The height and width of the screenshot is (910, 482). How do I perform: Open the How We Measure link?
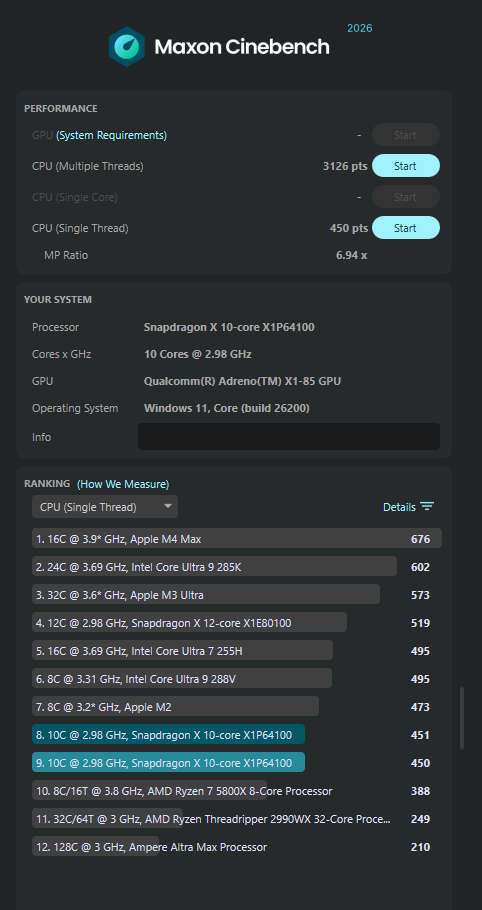click(123, 484)
